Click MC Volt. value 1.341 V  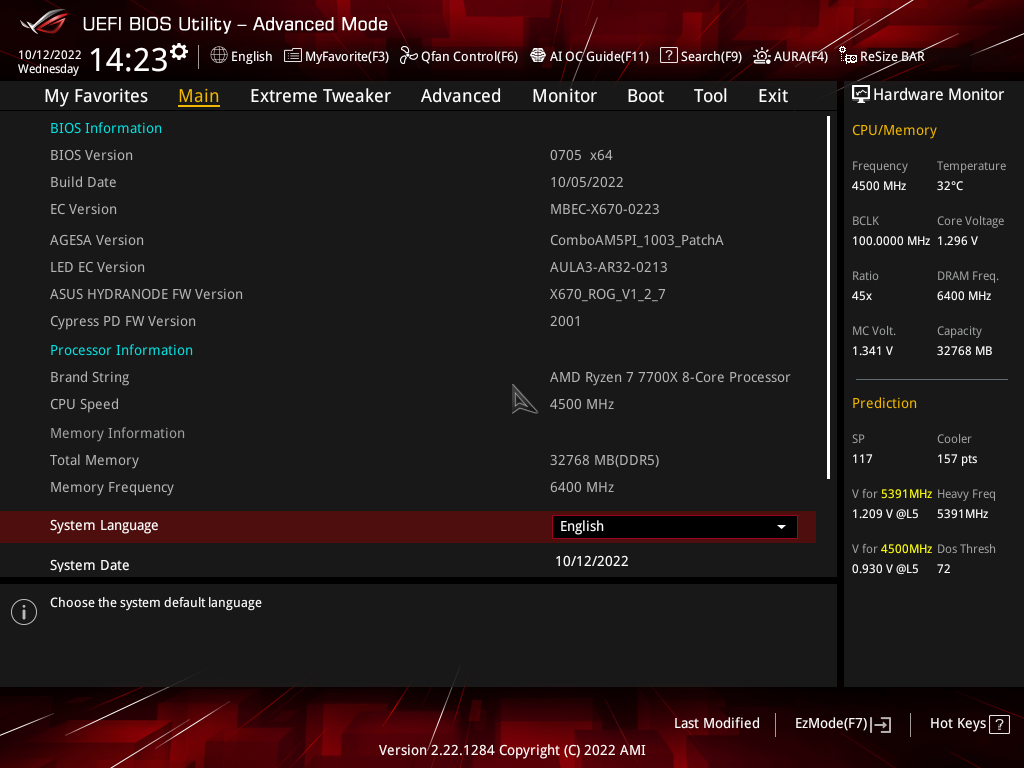872,351
